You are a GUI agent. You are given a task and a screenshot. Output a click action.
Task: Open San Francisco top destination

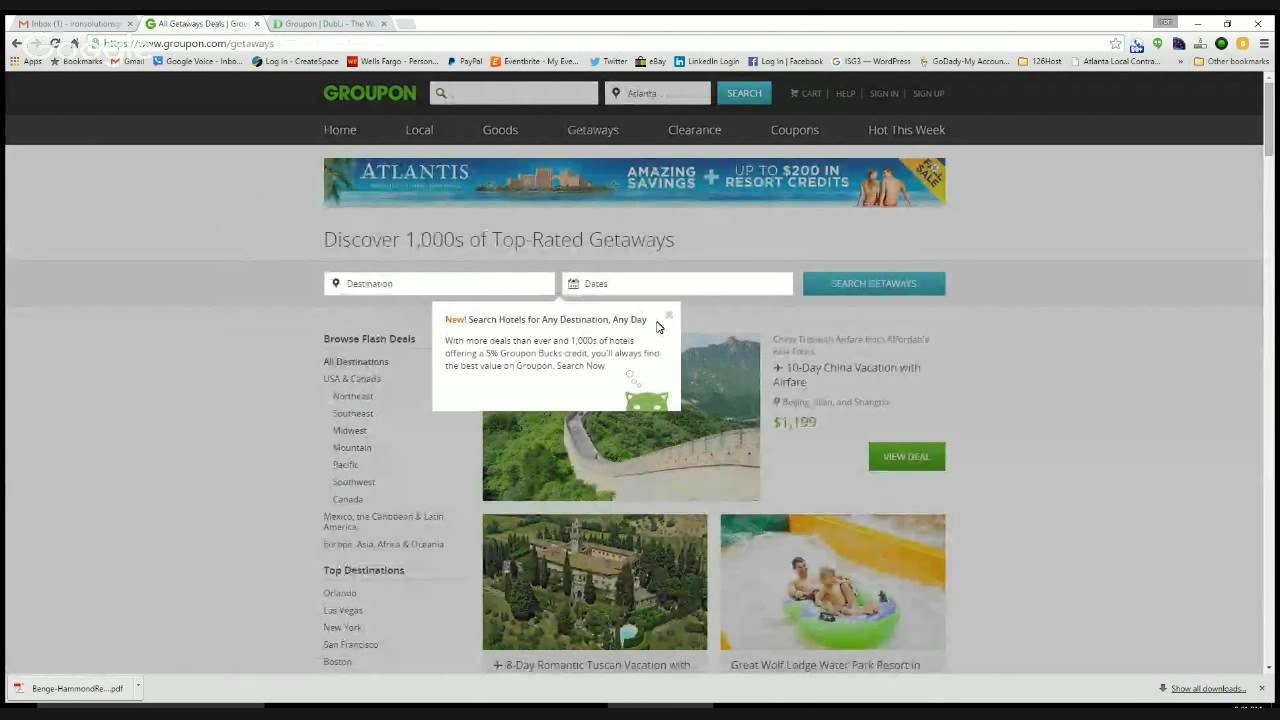point(351,645)
